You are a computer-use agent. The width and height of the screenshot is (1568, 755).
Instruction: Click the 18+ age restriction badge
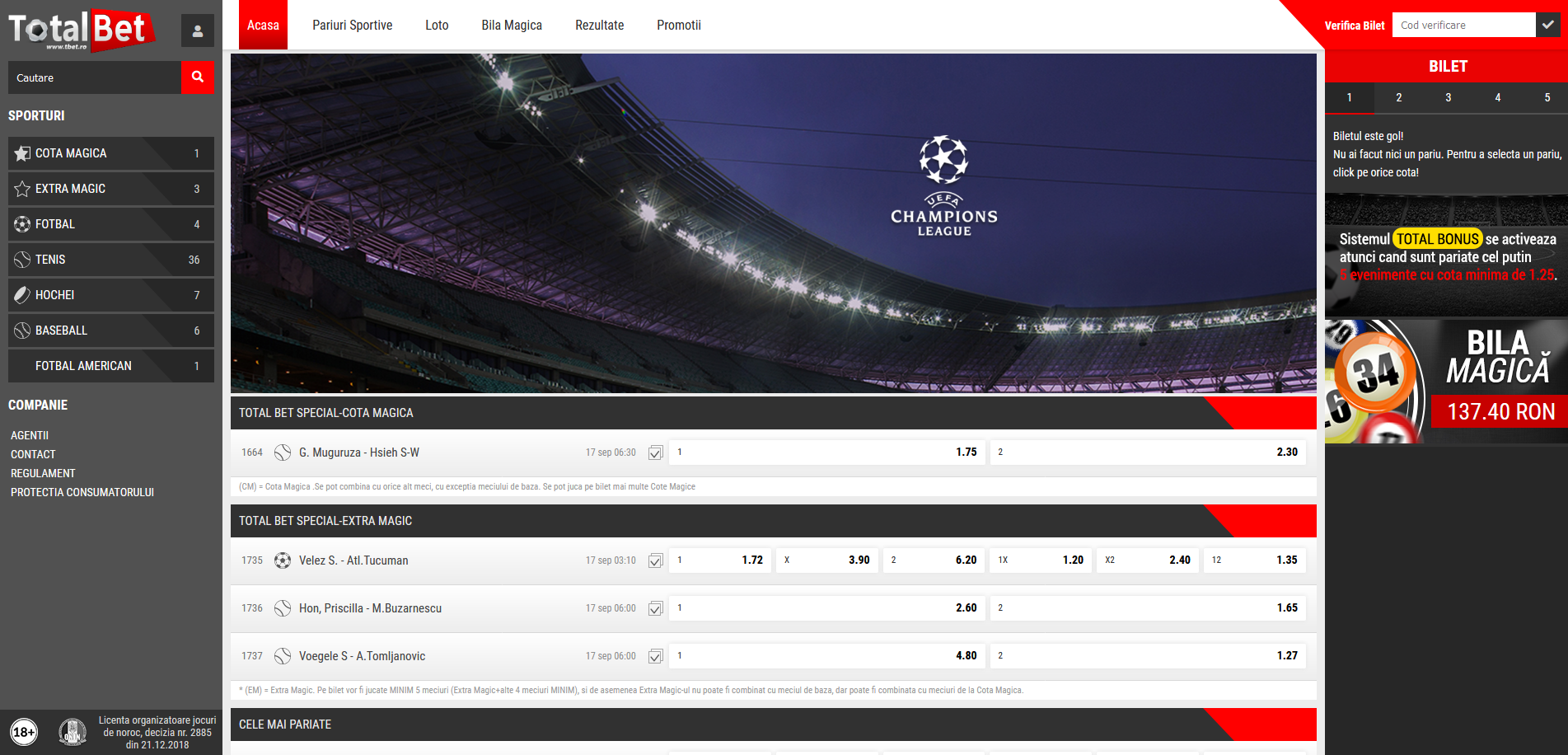click(24, 732)
